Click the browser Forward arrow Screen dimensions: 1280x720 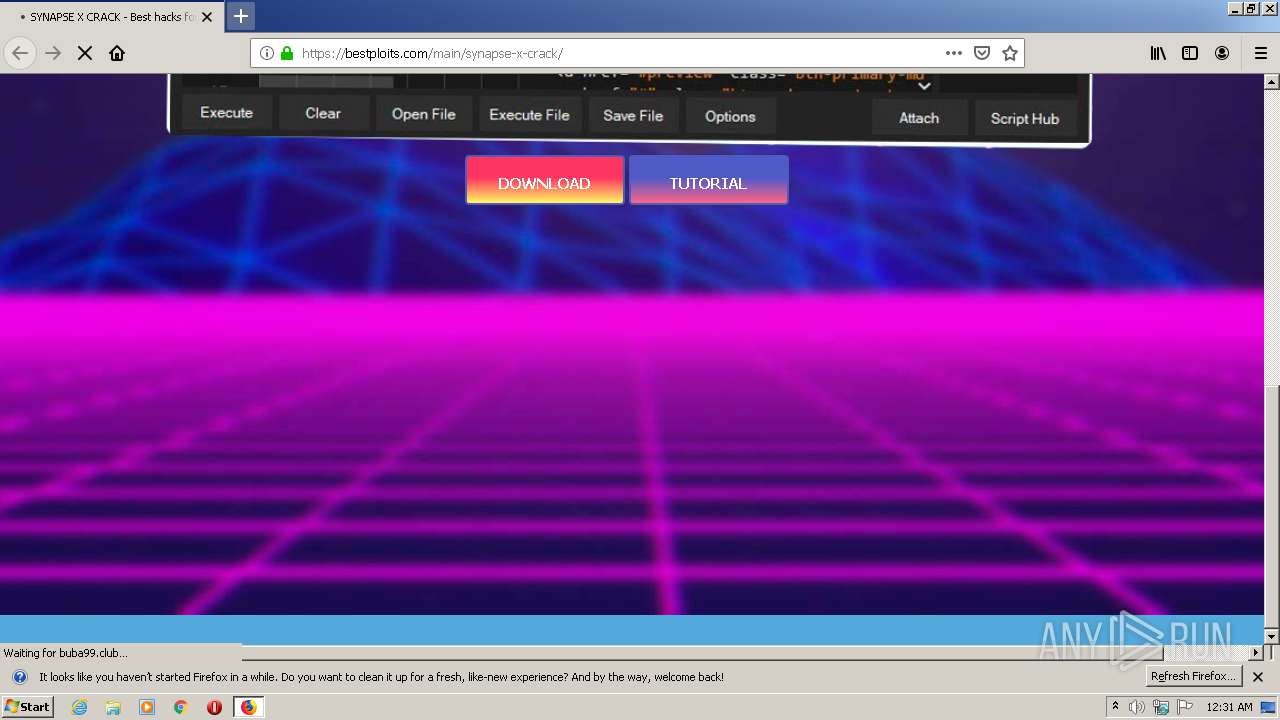[53, 53]
